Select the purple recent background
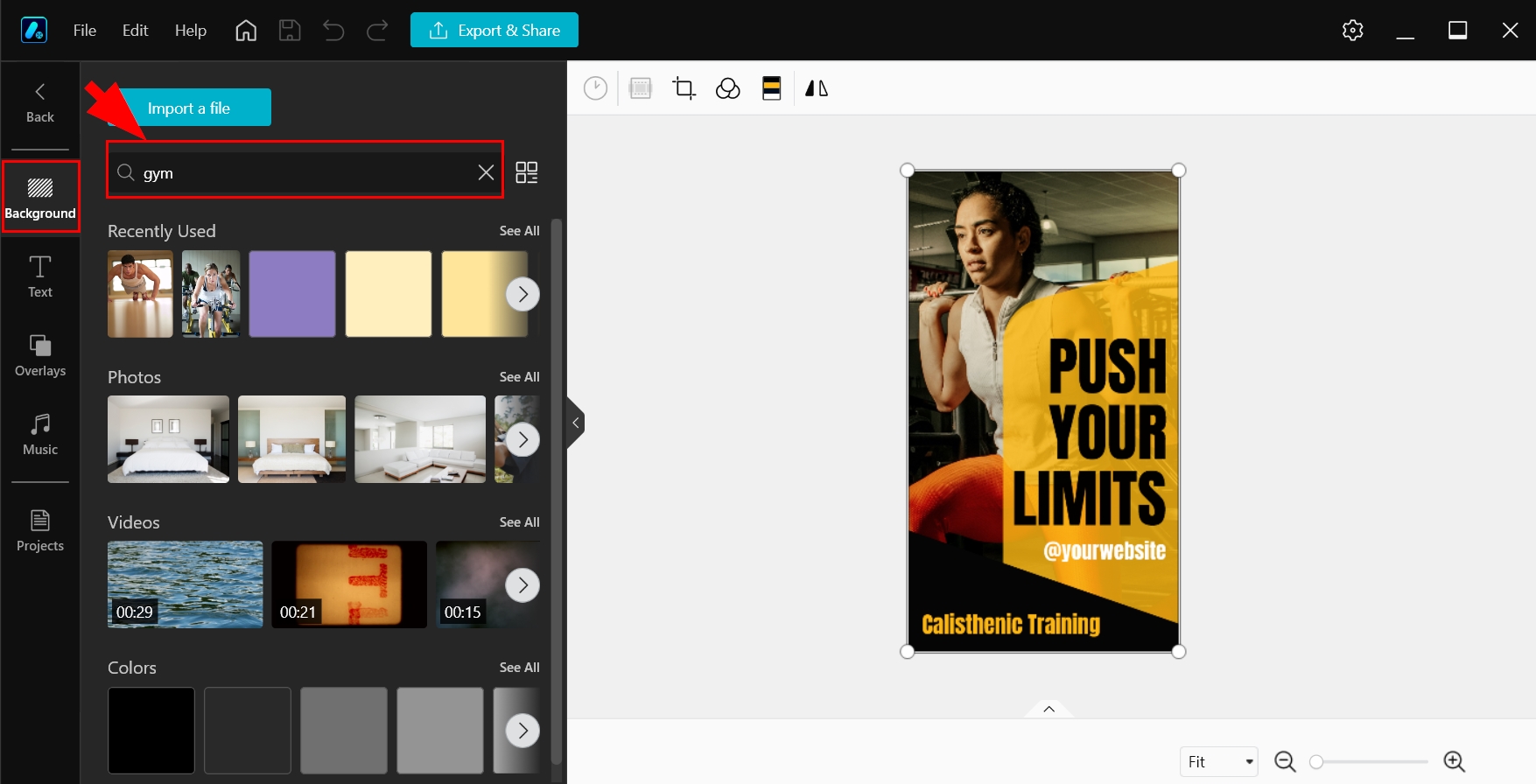This screenshot has width=1536, height=784. point(292,294)
